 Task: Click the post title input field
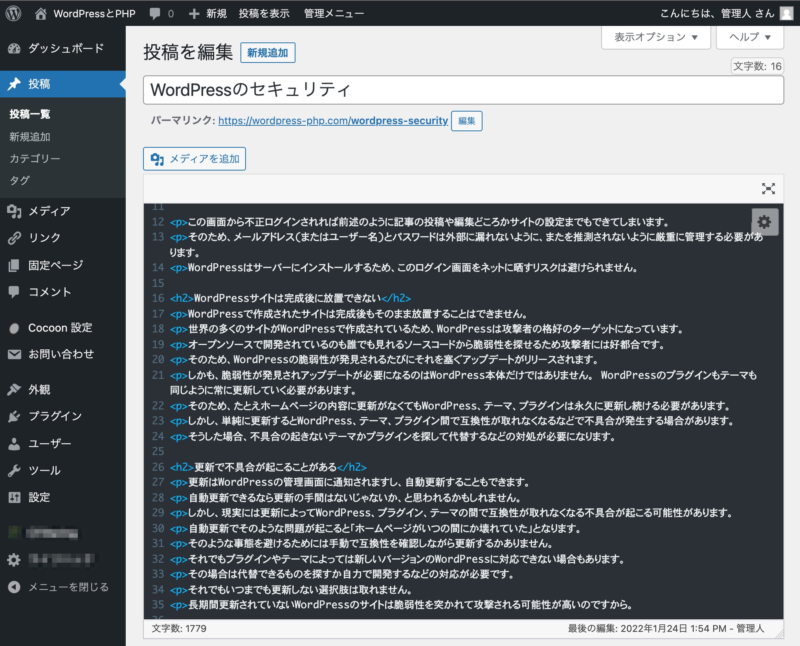[463, 90]
